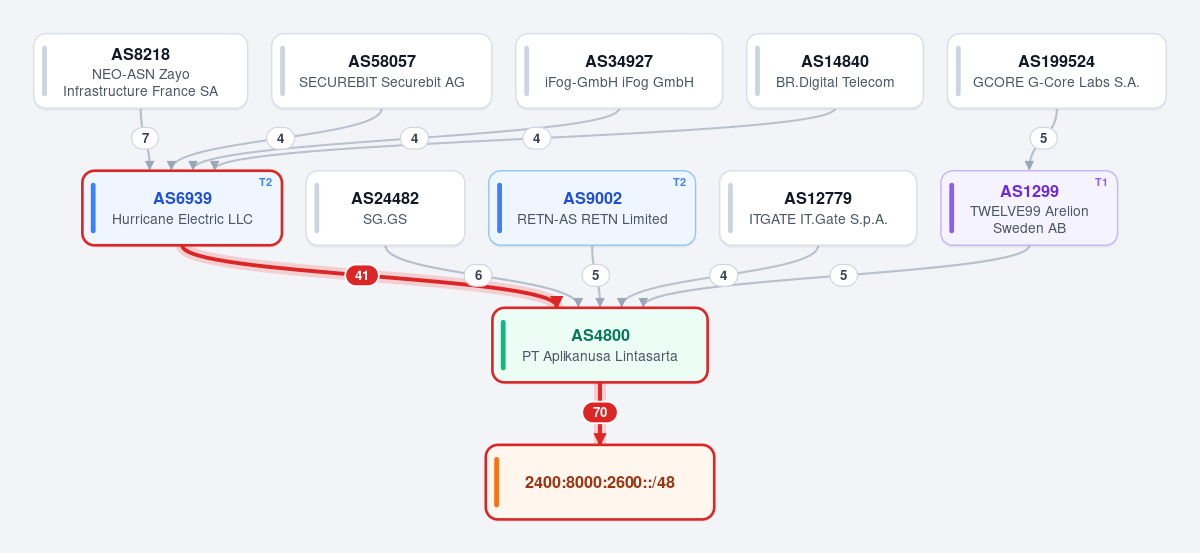Select the AS34927 iFog GmbH node
The image size is (1200, 553).
tap(619, 71)
